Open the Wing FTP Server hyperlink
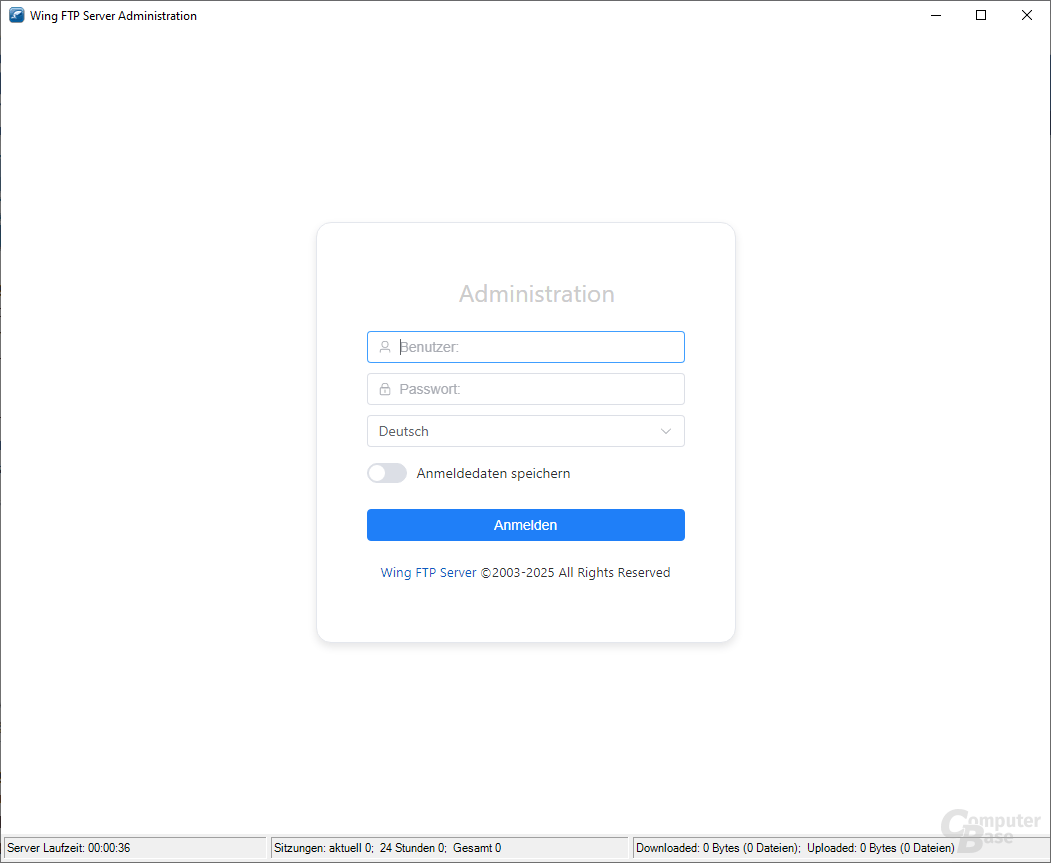The image size is (1051, 863). (x=428, y=573)
